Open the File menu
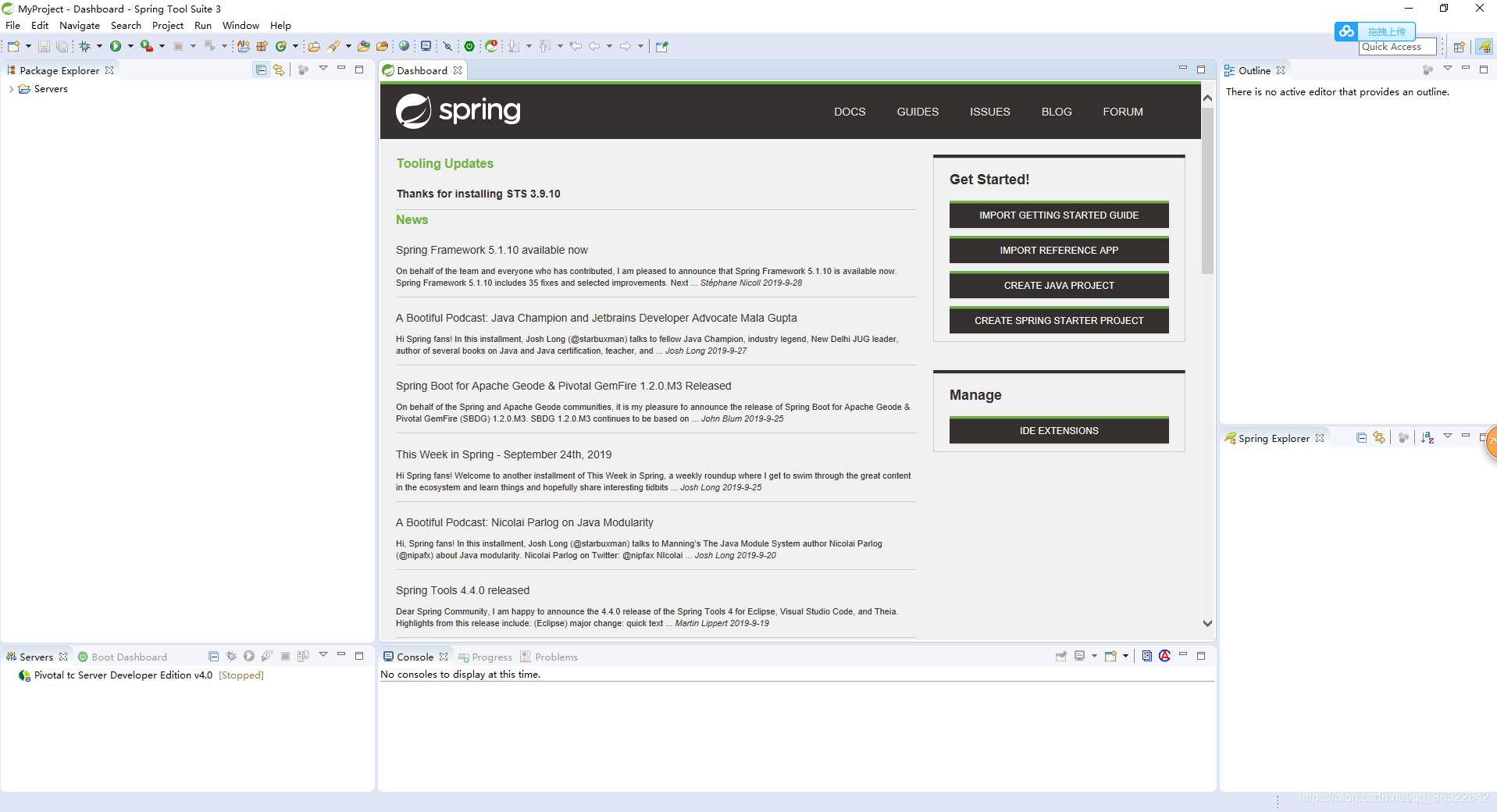 pos(12,26)
